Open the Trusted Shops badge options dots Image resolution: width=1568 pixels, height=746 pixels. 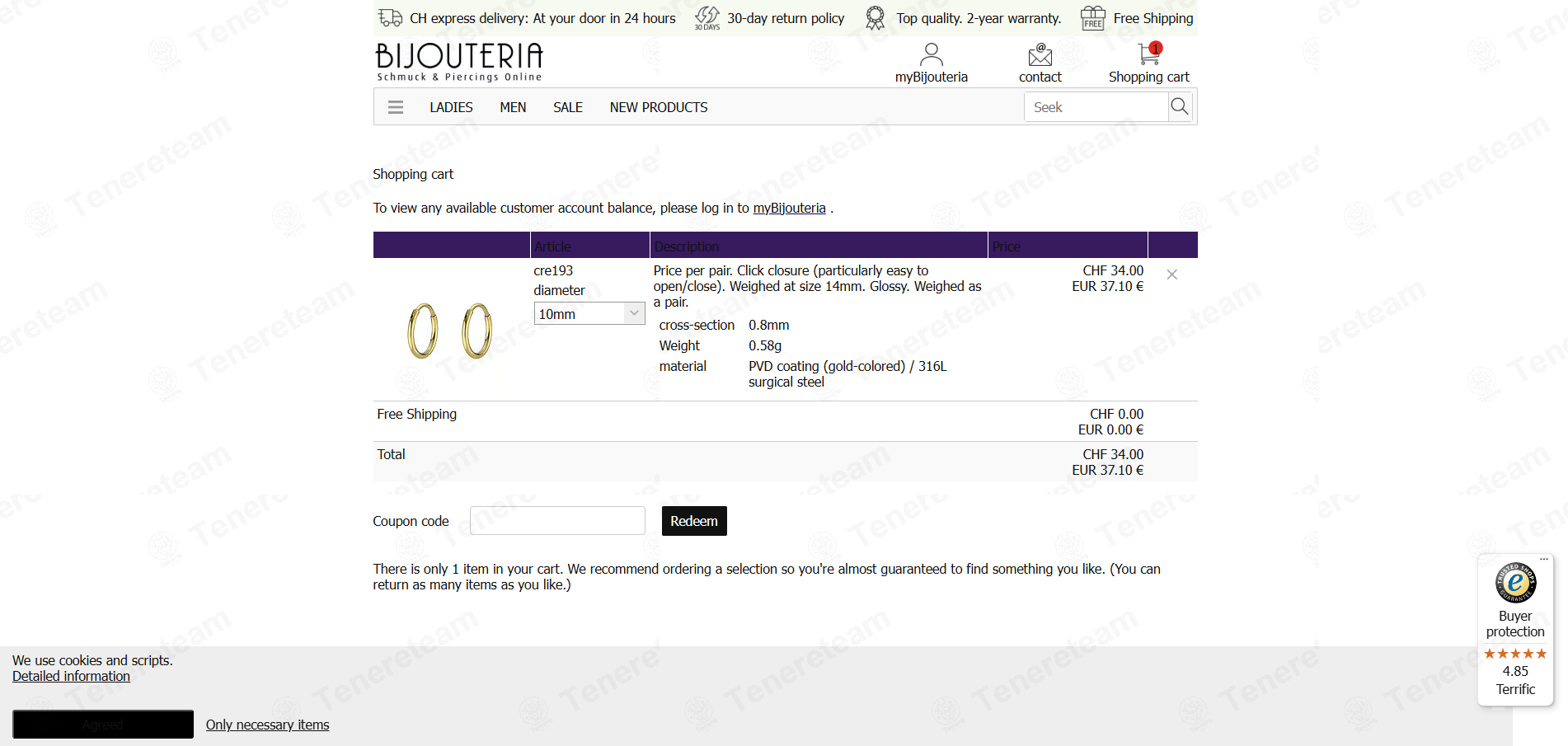coord(1544,559)
